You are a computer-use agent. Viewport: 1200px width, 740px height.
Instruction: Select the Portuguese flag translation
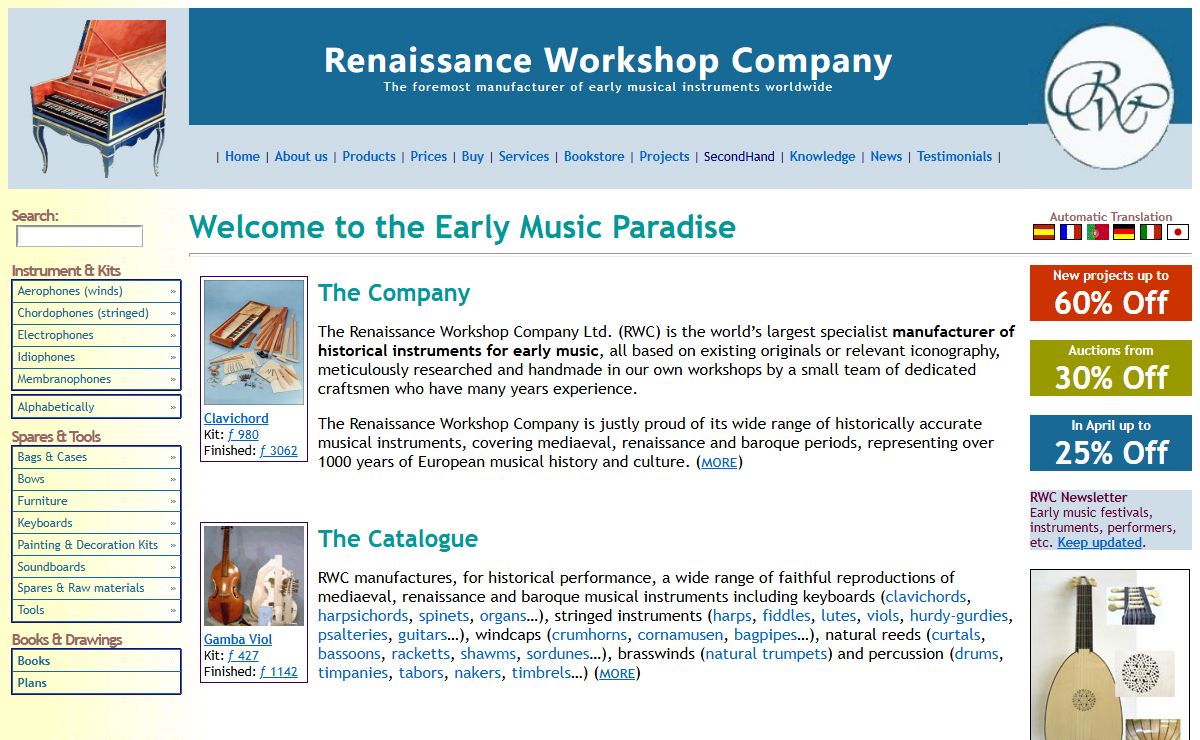[x=1098, y=232]
